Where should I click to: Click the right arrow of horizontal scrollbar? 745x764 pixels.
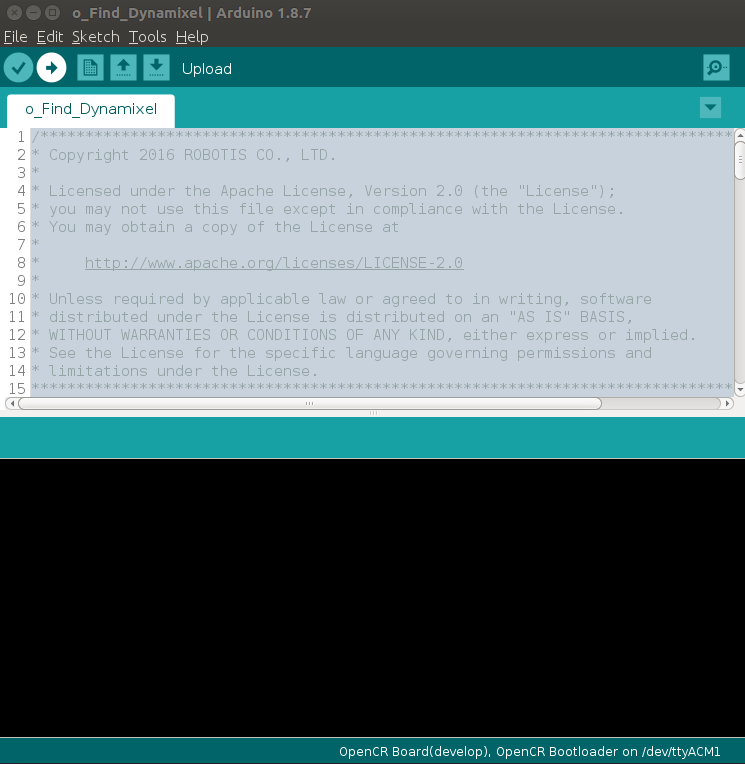727,404
